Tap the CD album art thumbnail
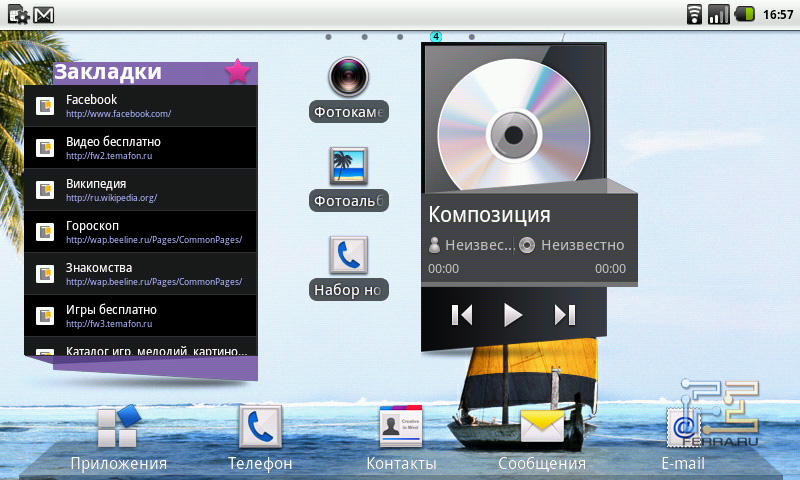800x480 pixels. coord(512,120)
